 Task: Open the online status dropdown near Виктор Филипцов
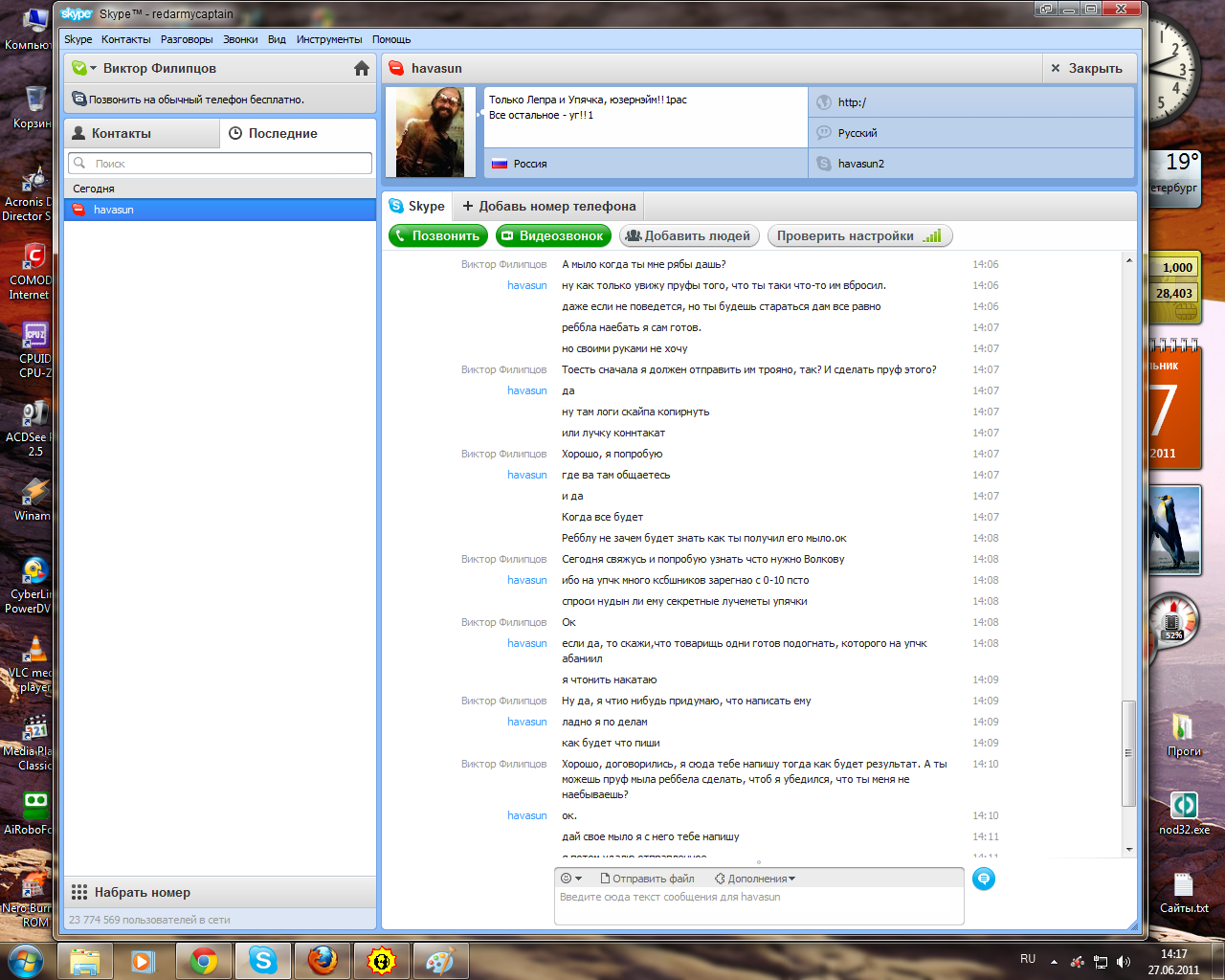[84, 68]
